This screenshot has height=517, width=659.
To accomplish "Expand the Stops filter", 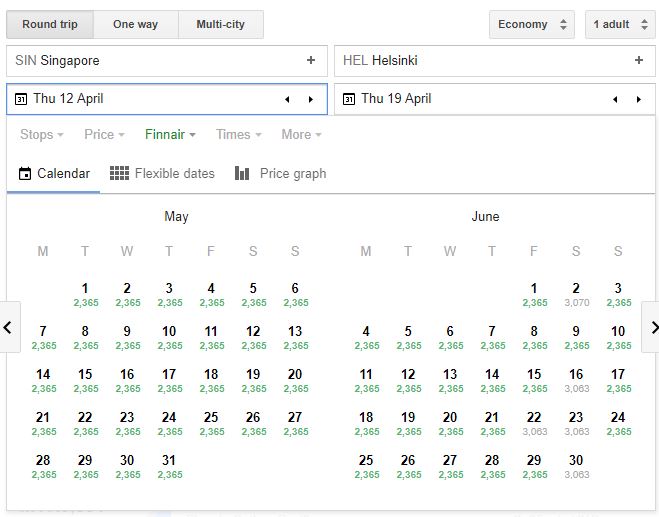I will click(x=42, y=134).
